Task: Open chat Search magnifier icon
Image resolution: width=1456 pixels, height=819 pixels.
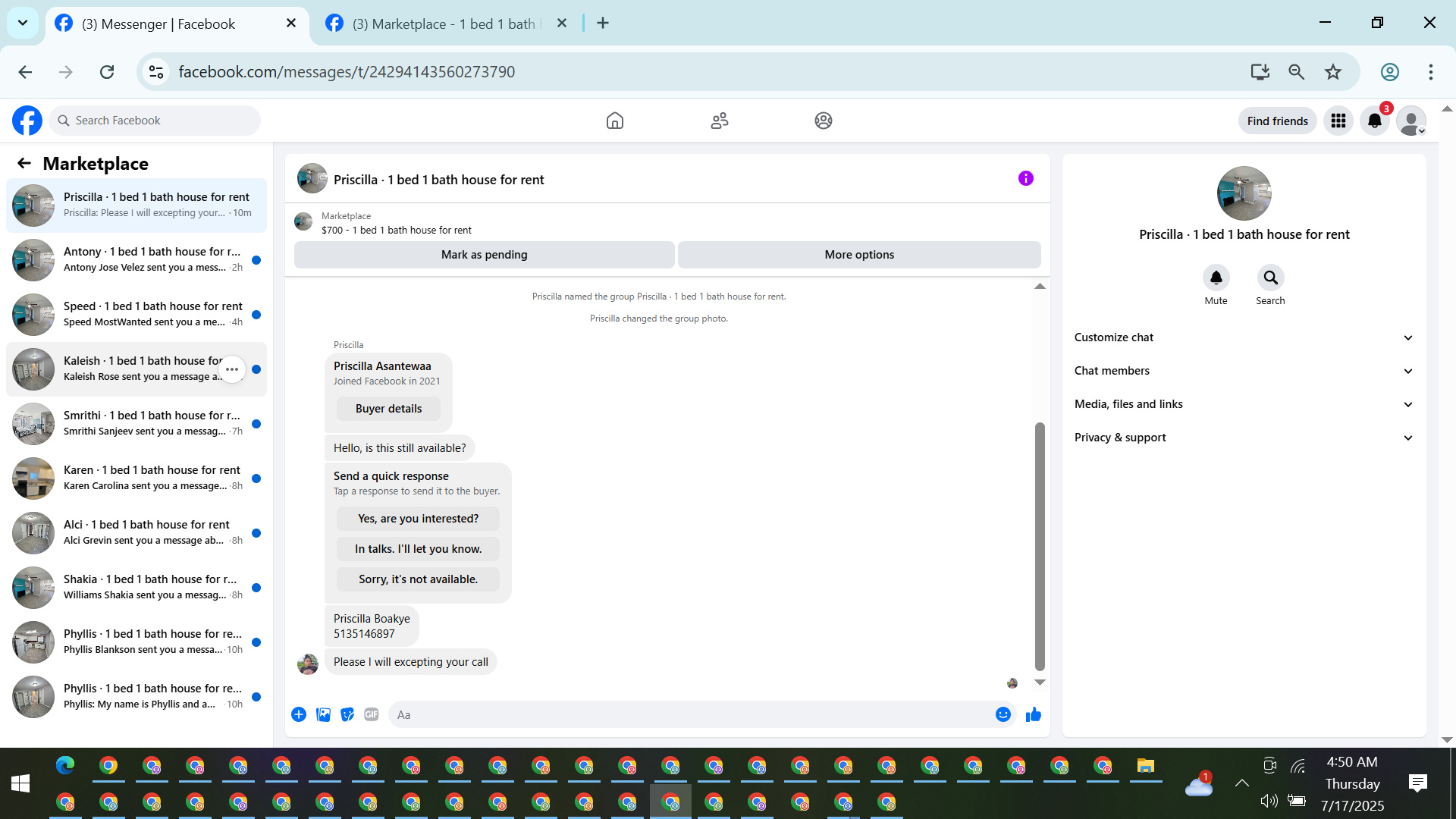Action: (x=1270, y=278)
